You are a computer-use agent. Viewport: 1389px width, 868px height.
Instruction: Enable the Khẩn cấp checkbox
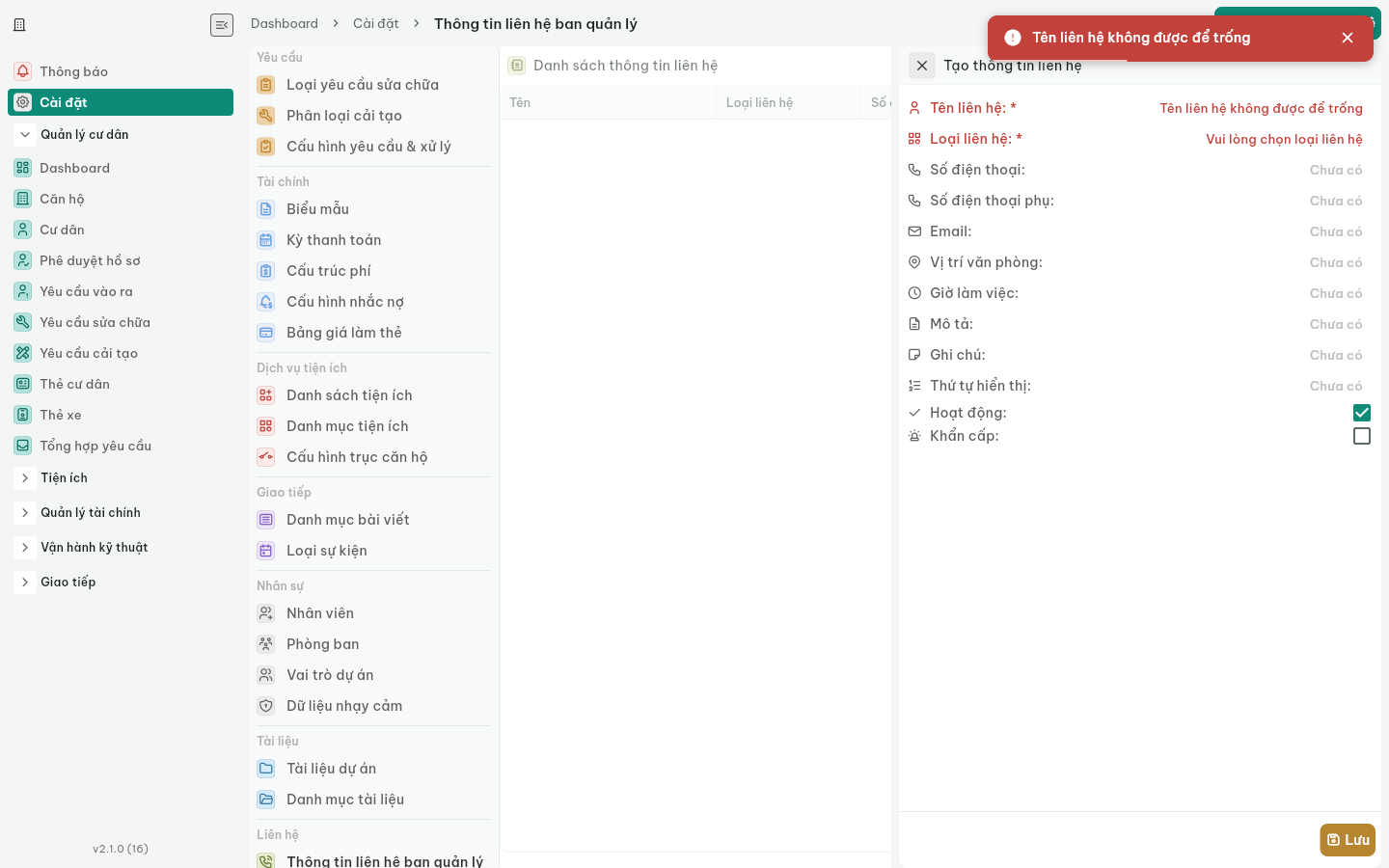click(x=1362, y=436)
